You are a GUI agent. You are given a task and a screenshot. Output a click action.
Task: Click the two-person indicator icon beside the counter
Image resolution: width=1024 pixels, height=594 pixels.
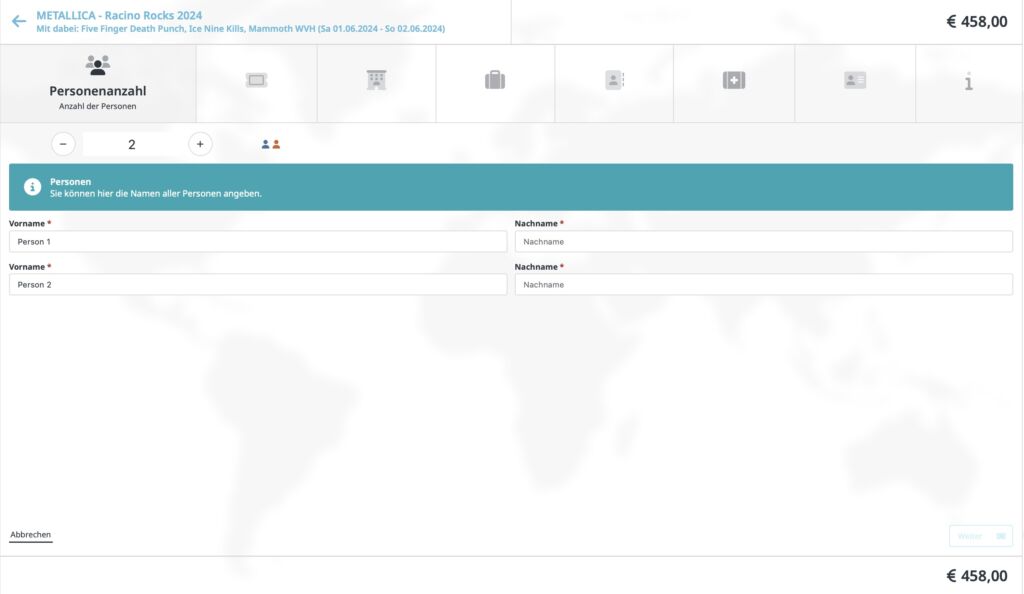click(271, 144)
